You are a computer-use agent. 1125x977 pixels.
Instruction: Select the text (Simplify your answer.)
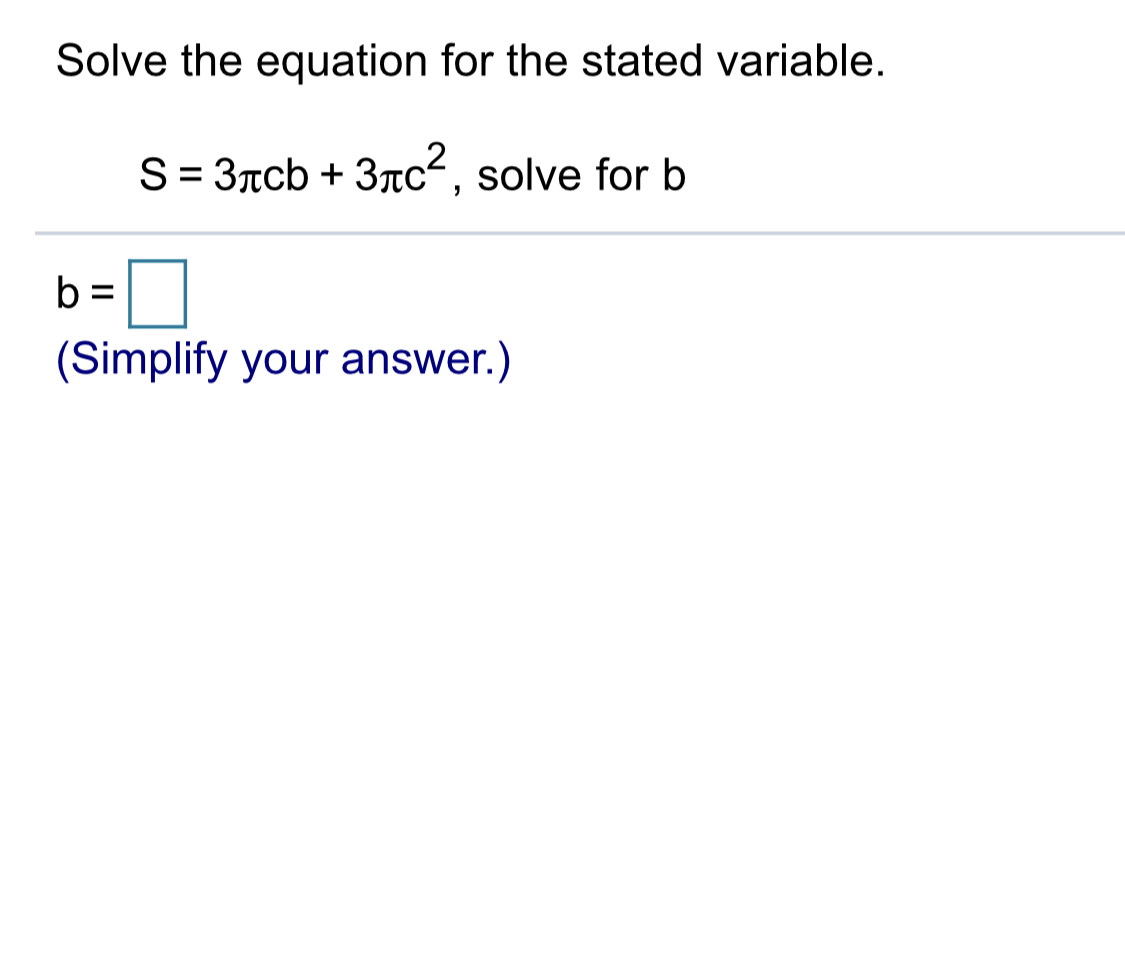pos(283,358)
